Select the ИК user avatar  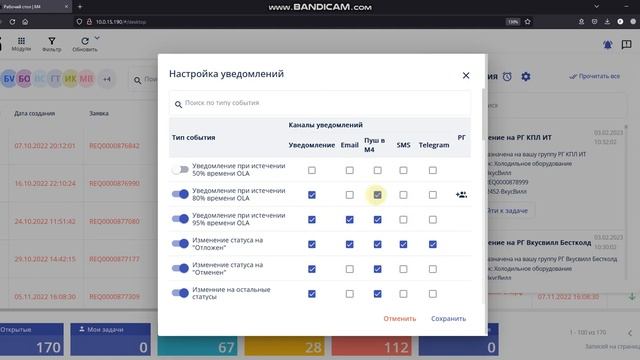click(x=71, y=79)
